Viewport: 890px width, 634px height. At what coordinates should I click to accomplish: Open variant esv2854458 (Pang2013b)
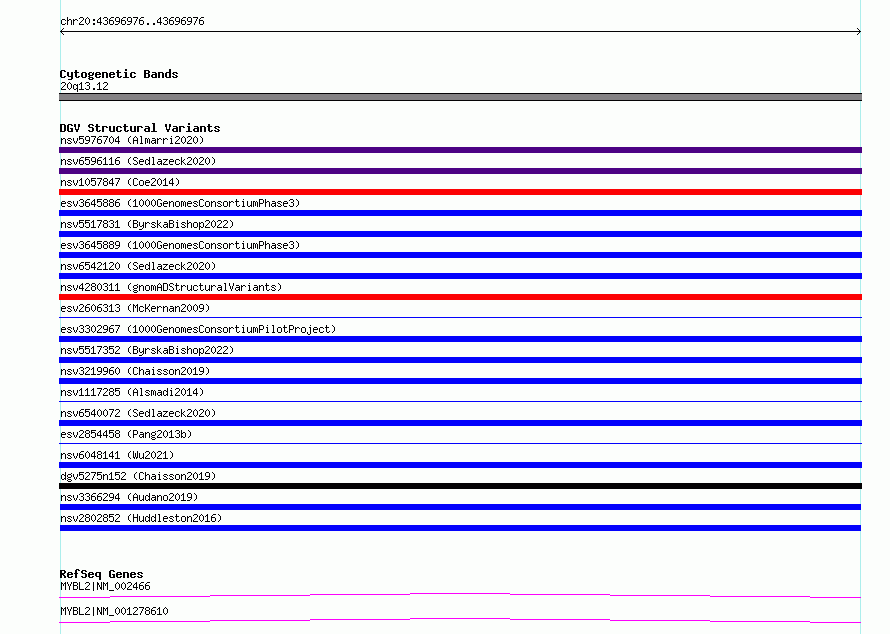(126, 434)
